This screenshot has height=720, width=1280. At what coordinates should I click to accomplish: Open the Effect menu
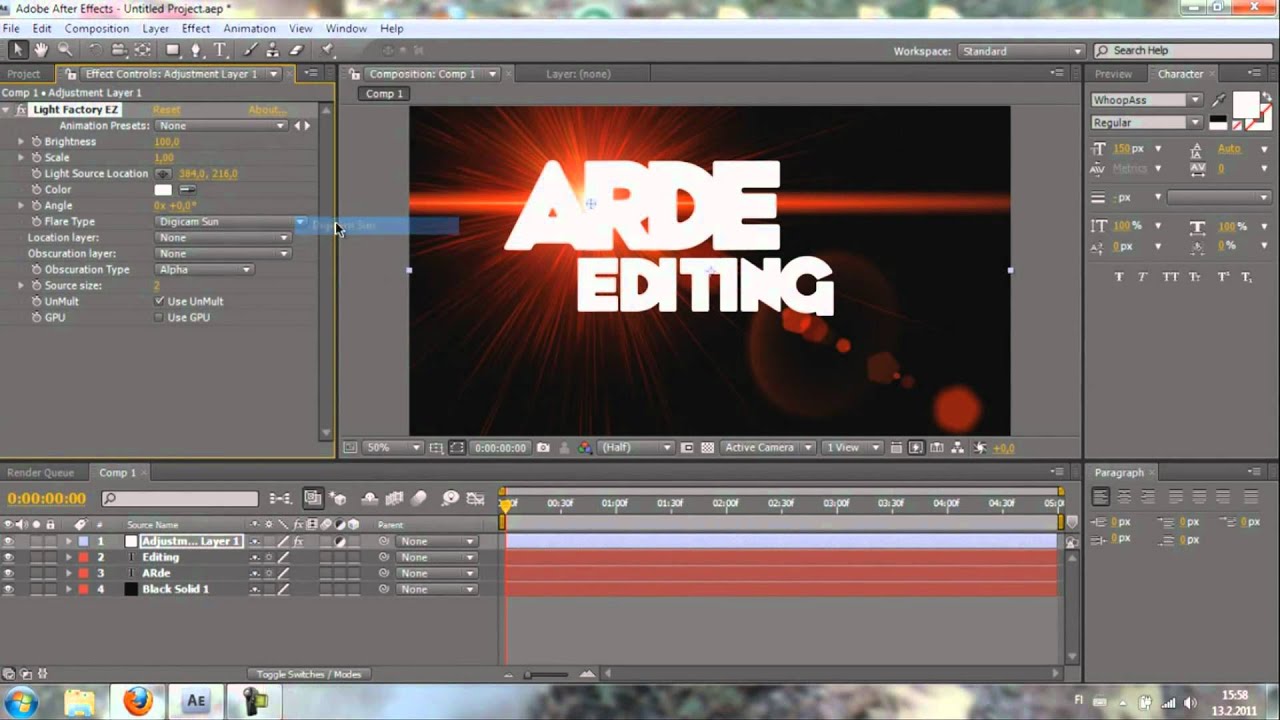point(196,29)
